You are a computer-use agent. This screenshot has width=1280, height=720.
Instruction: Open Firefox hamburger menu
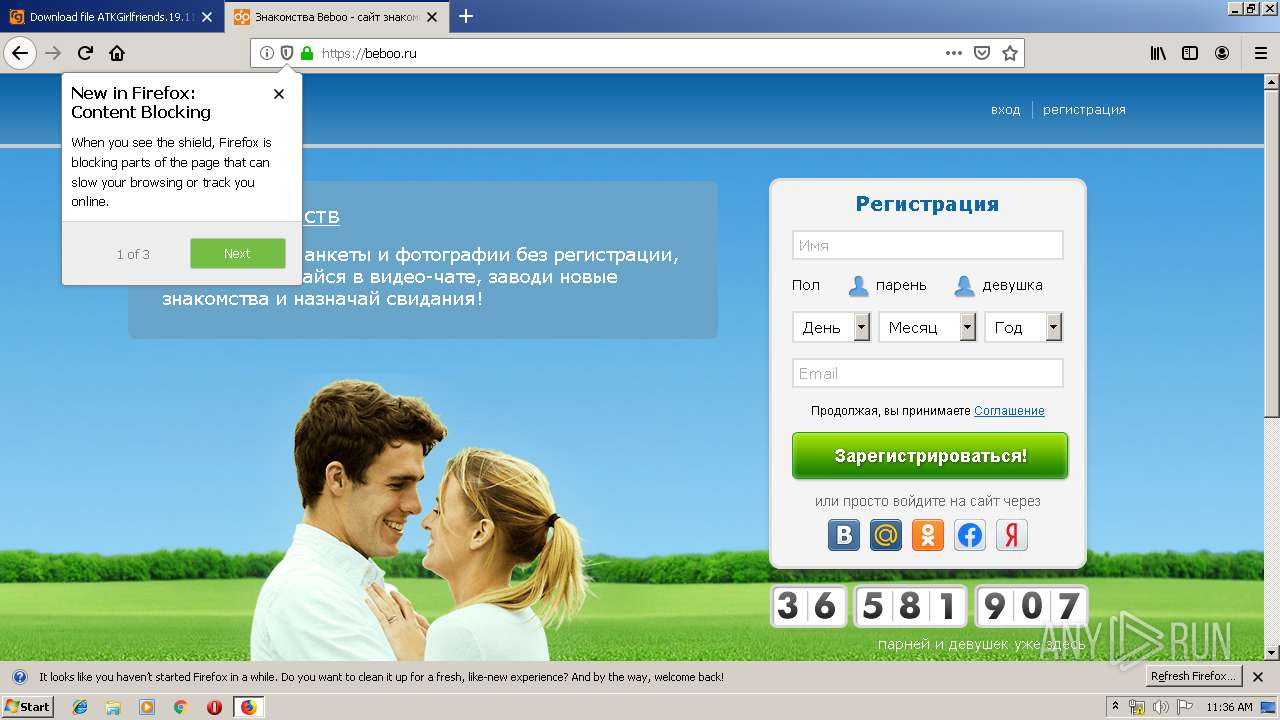coord(1260,53)
